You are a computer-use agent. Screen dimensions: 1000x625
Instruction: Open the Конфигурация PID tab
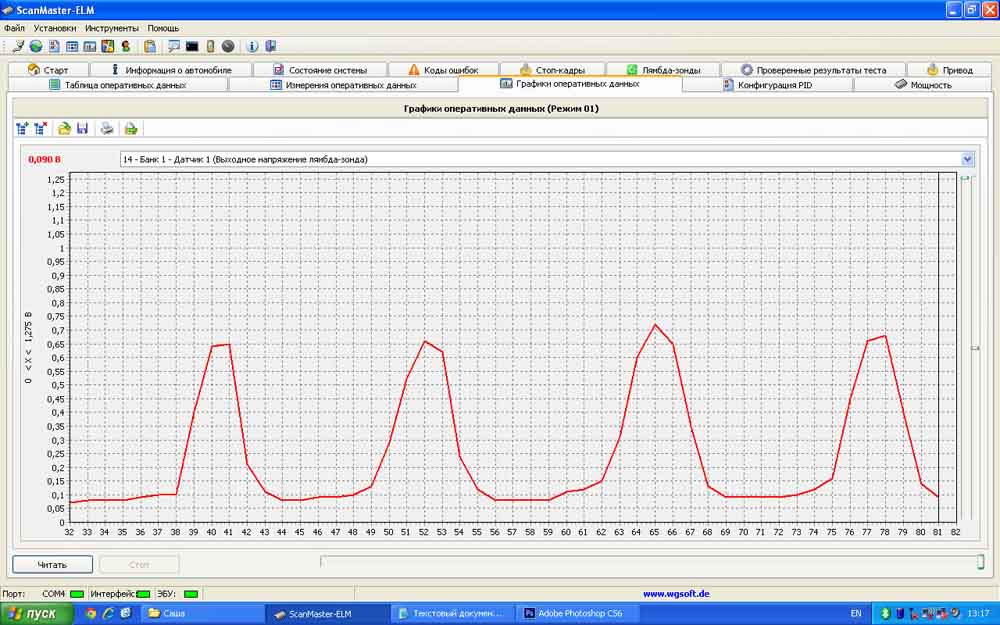(773, 85)
